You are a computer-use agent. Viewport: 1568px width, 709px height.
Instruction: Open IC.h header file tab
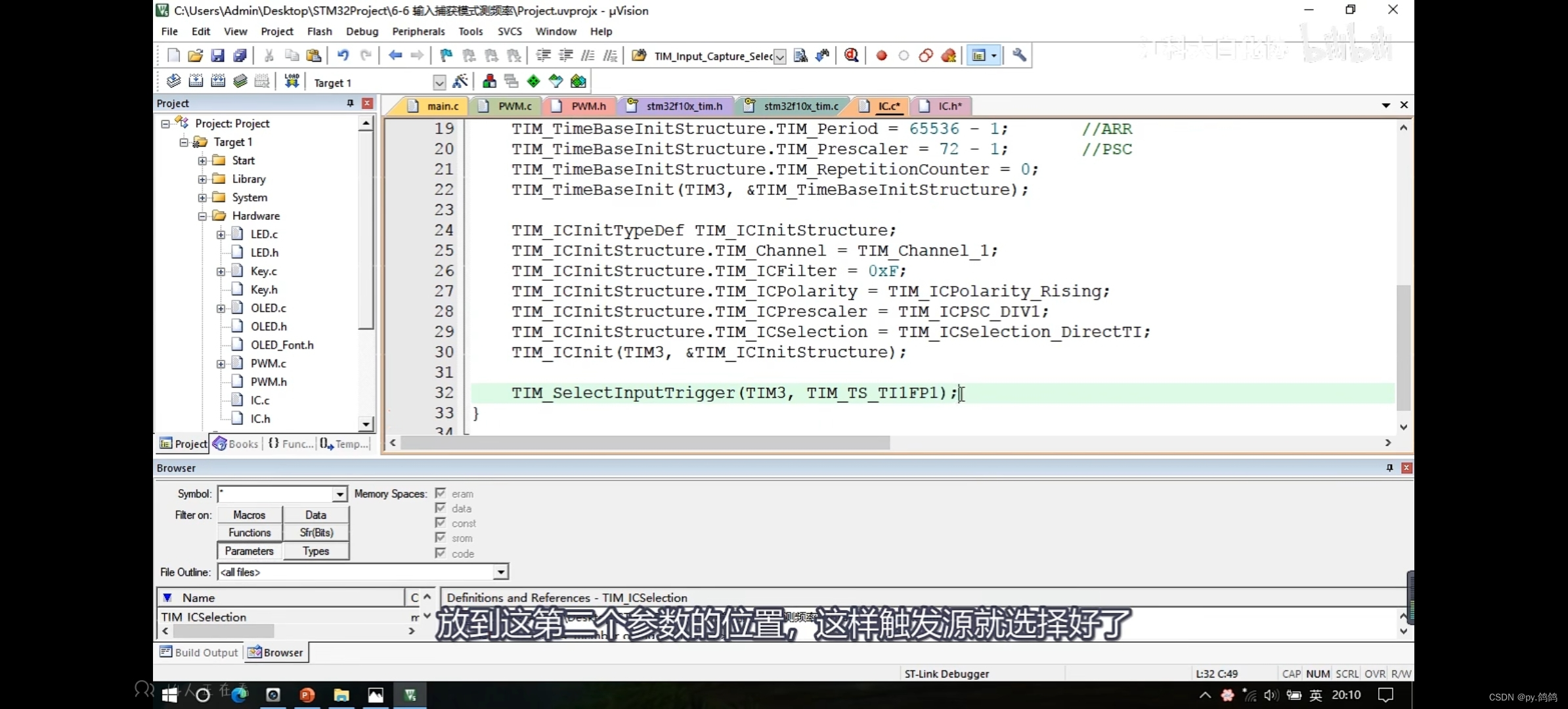pyautogui.click(x=947, y=105)
